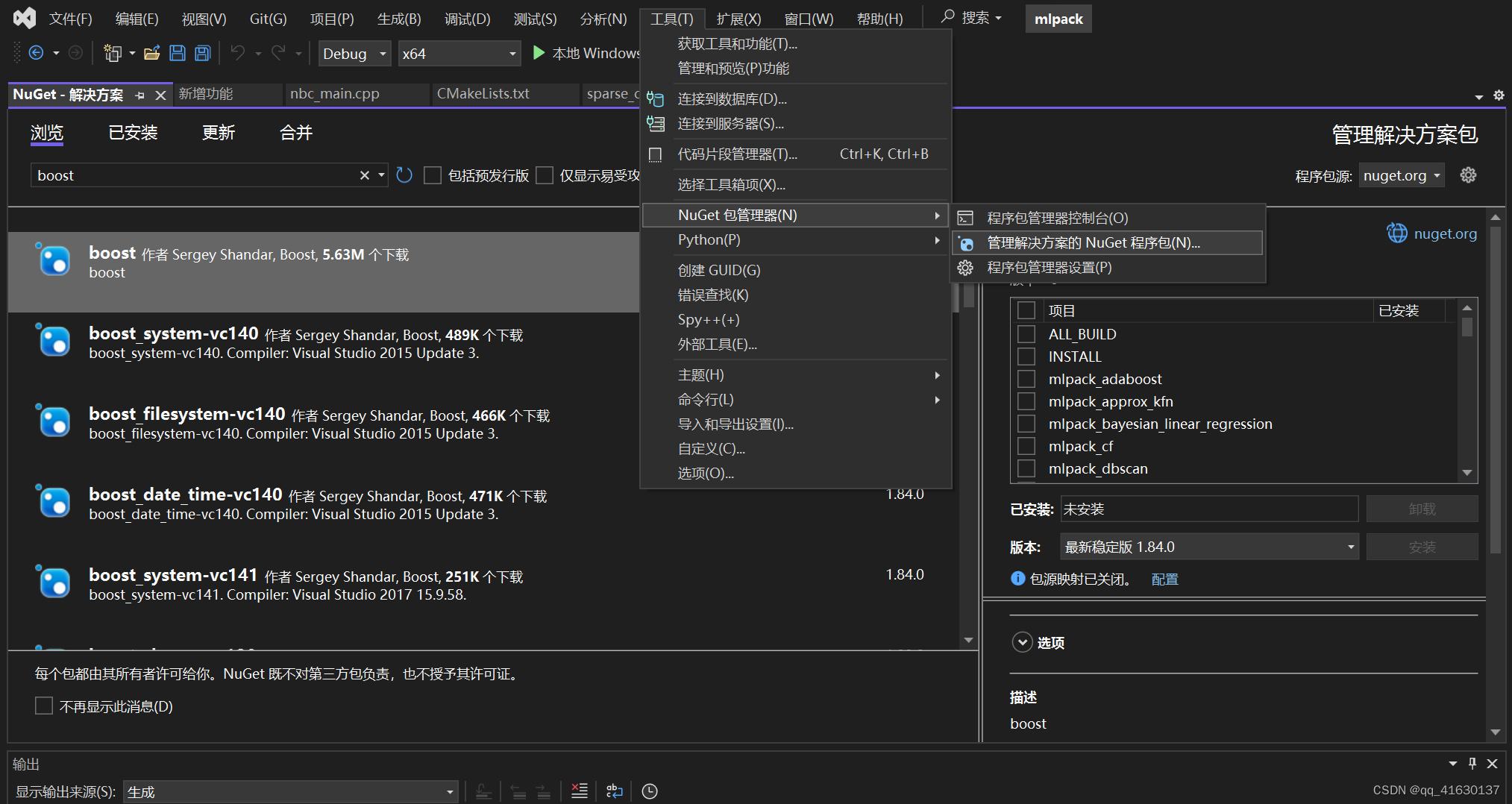Open document tabs settings gear at top right
Viewport: 1512px width, 804px height.
pyautogui.click(x=1499, y=95)
